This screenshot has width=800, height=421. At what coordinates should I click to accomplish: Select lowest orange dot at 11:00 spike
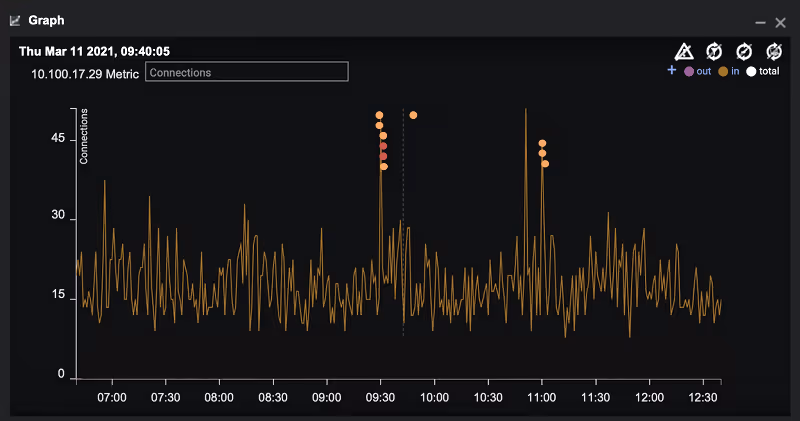[x=545, y=164]
